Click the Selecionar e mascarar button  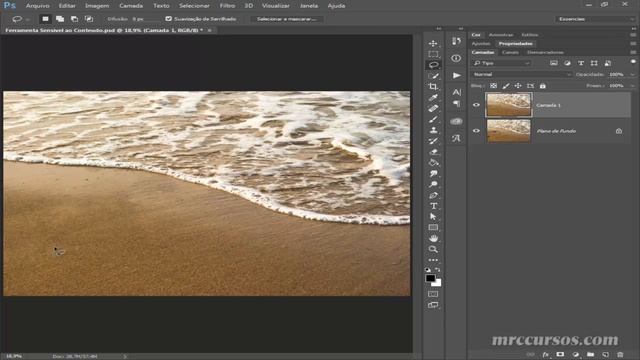tap(287, 19)
